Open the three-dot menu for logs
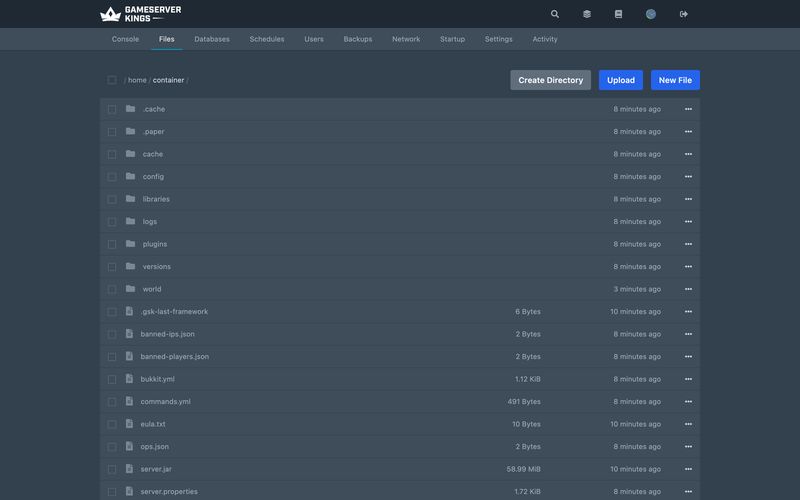The image size is (800, 500). 688,221
